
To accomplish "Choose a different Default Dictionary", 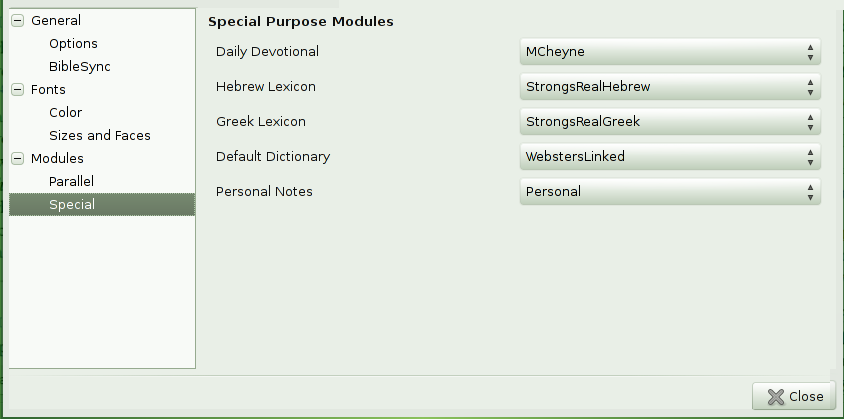I will (670, 157).
